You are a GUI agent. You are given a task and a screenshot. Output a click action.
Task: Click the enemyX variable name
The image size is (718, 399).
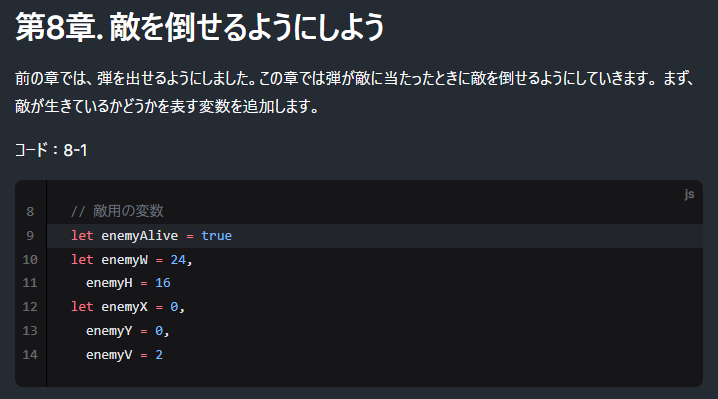[125, 307]
